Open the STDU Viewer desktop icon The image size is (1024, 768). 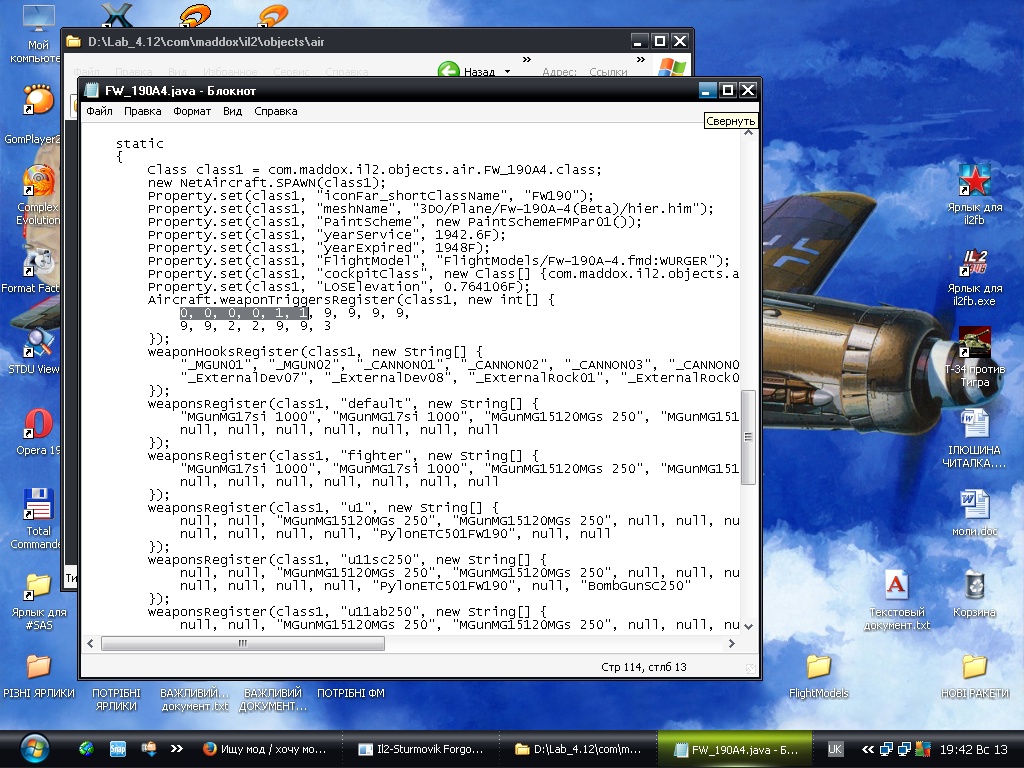(x=37, y=345)
